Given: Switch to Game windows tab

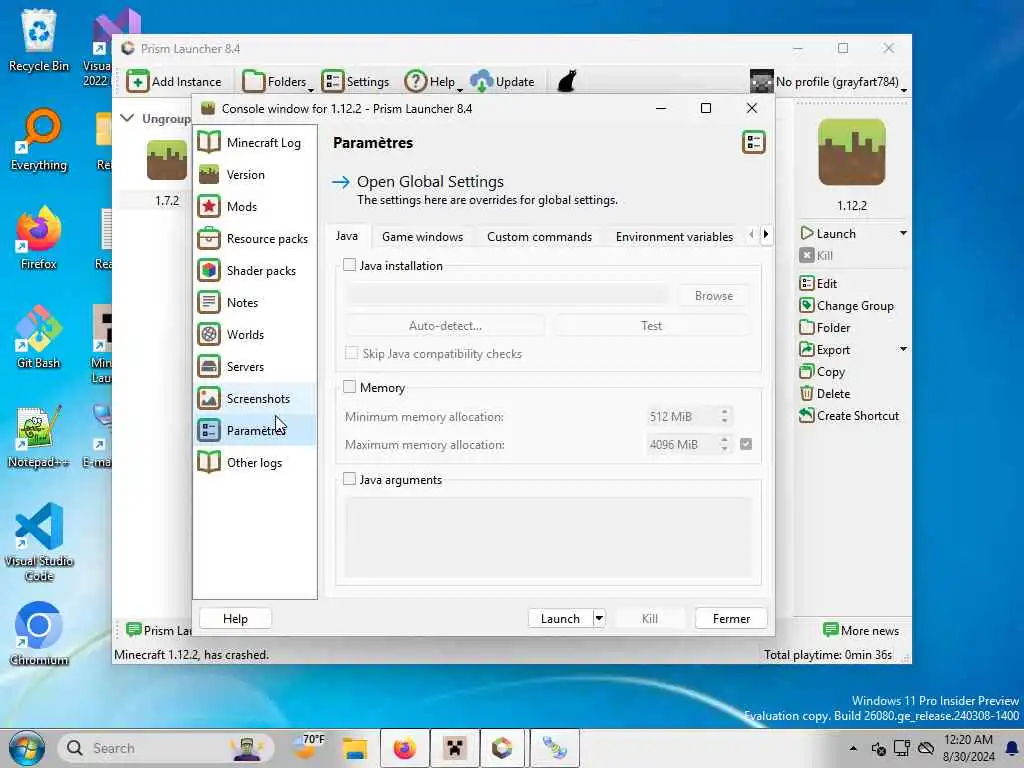Looking at the screenshot, I should 423,237.
